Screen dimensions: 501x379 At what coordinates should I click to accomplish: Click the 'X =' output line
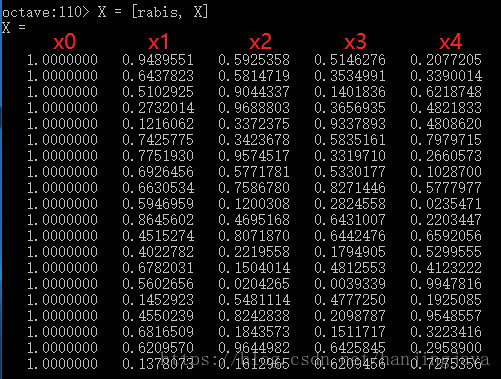14,27
